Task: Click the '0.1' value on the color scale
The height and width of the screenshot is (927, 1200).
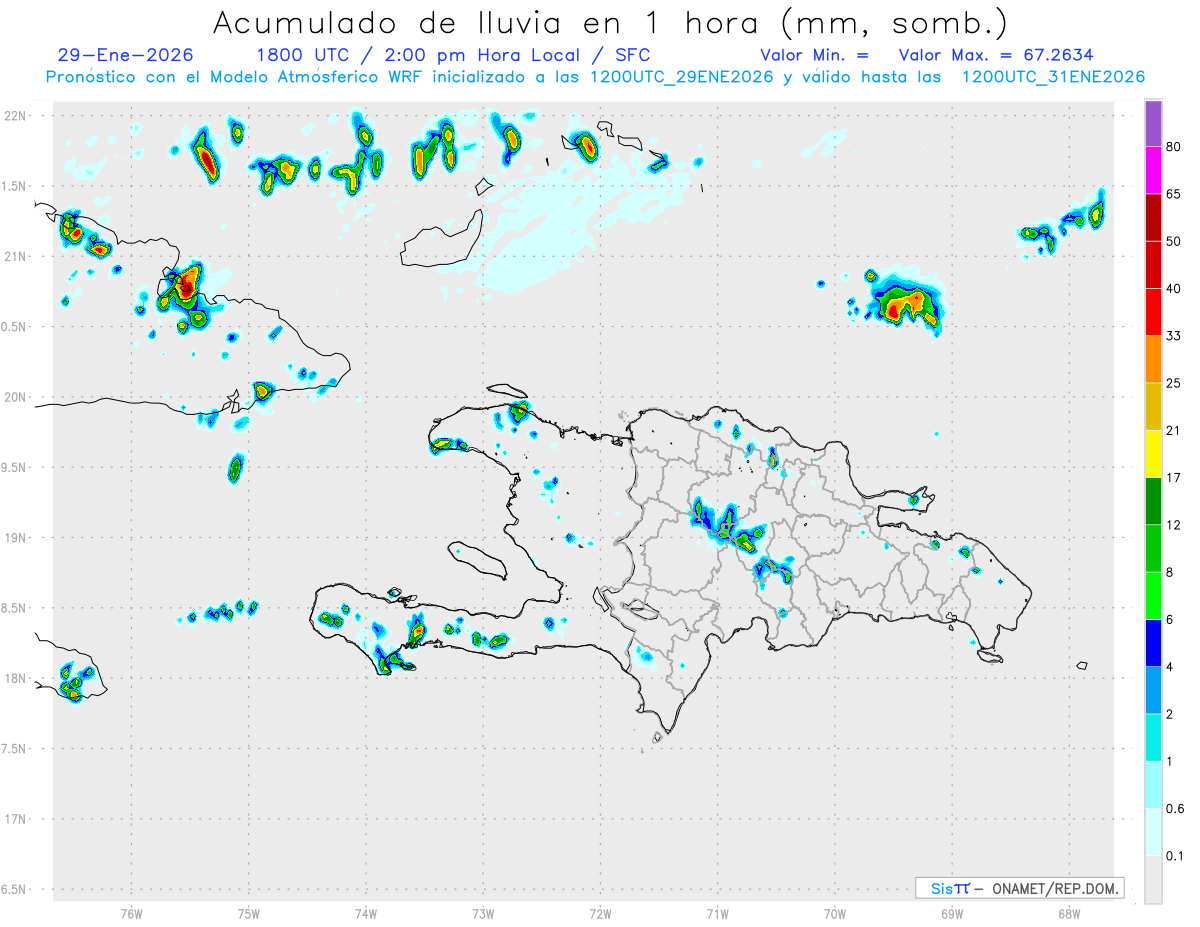Action: tap(1176, 855)
